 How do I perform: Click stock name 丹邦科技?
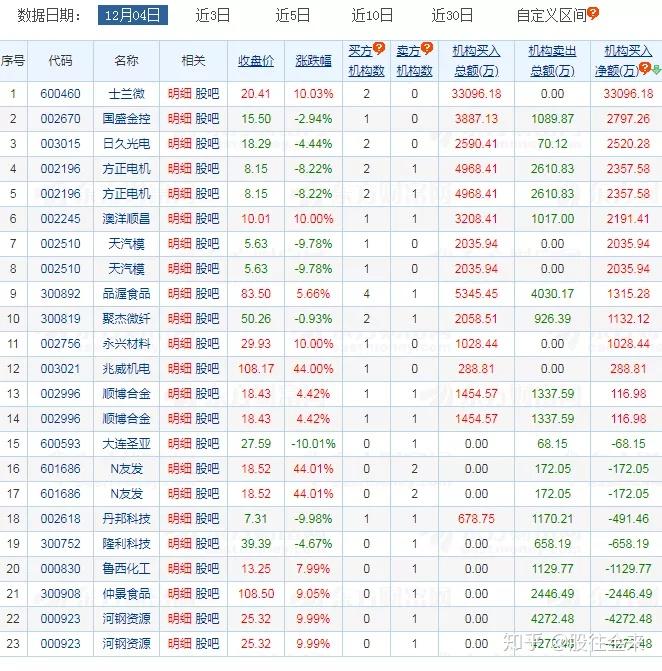126,519
